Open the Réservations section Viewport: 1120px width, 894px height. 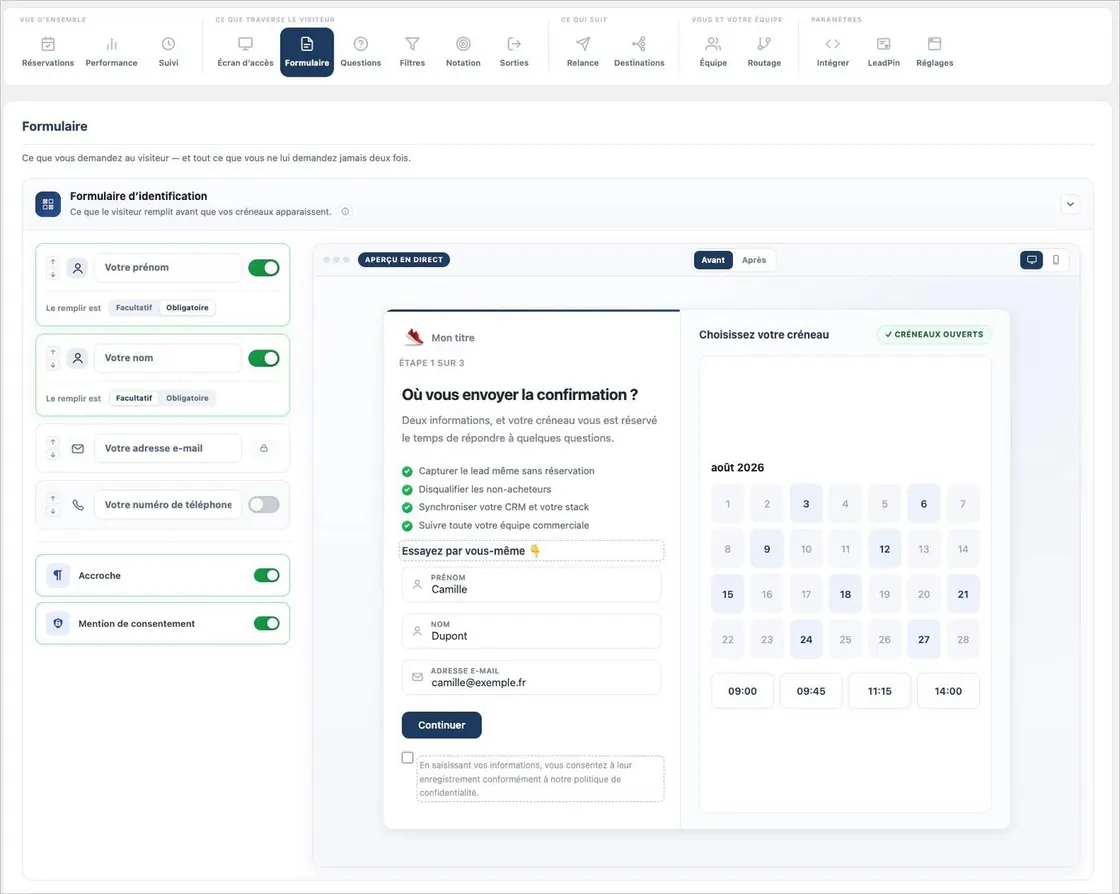click(x=48, y=52)
